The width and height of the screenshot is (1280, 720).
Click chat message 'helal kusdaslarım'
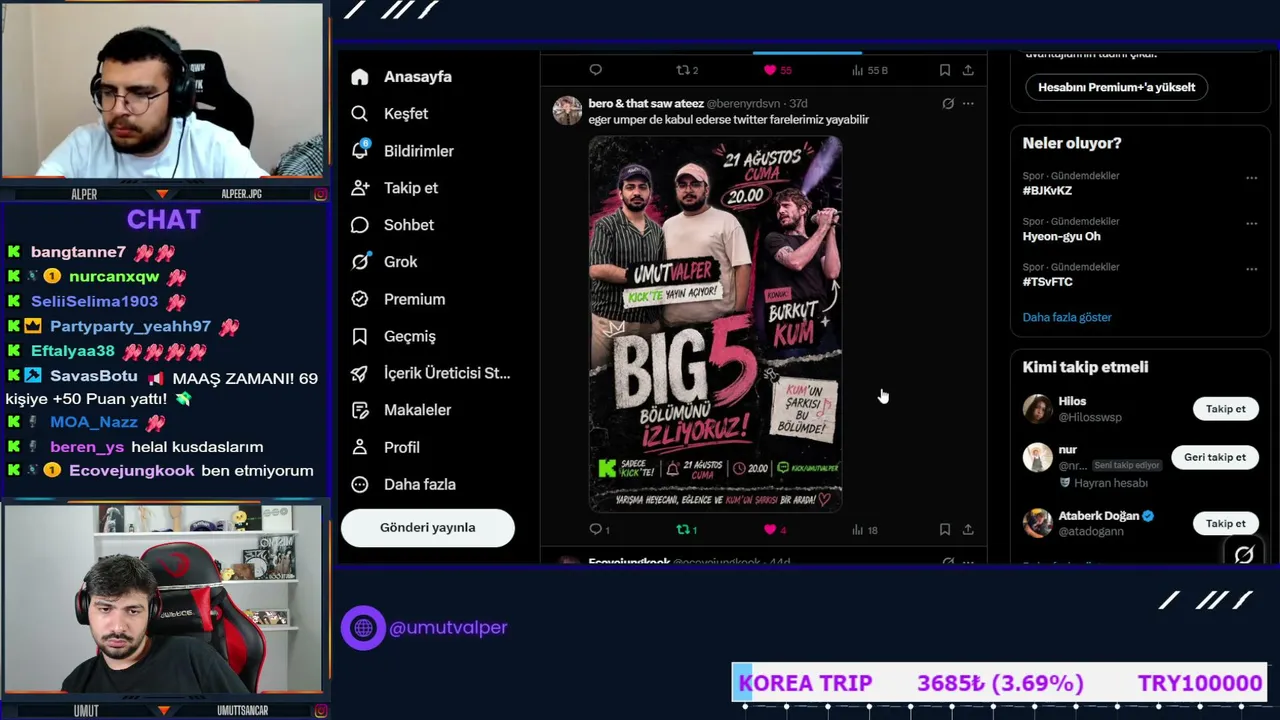(x=197, y=447)
